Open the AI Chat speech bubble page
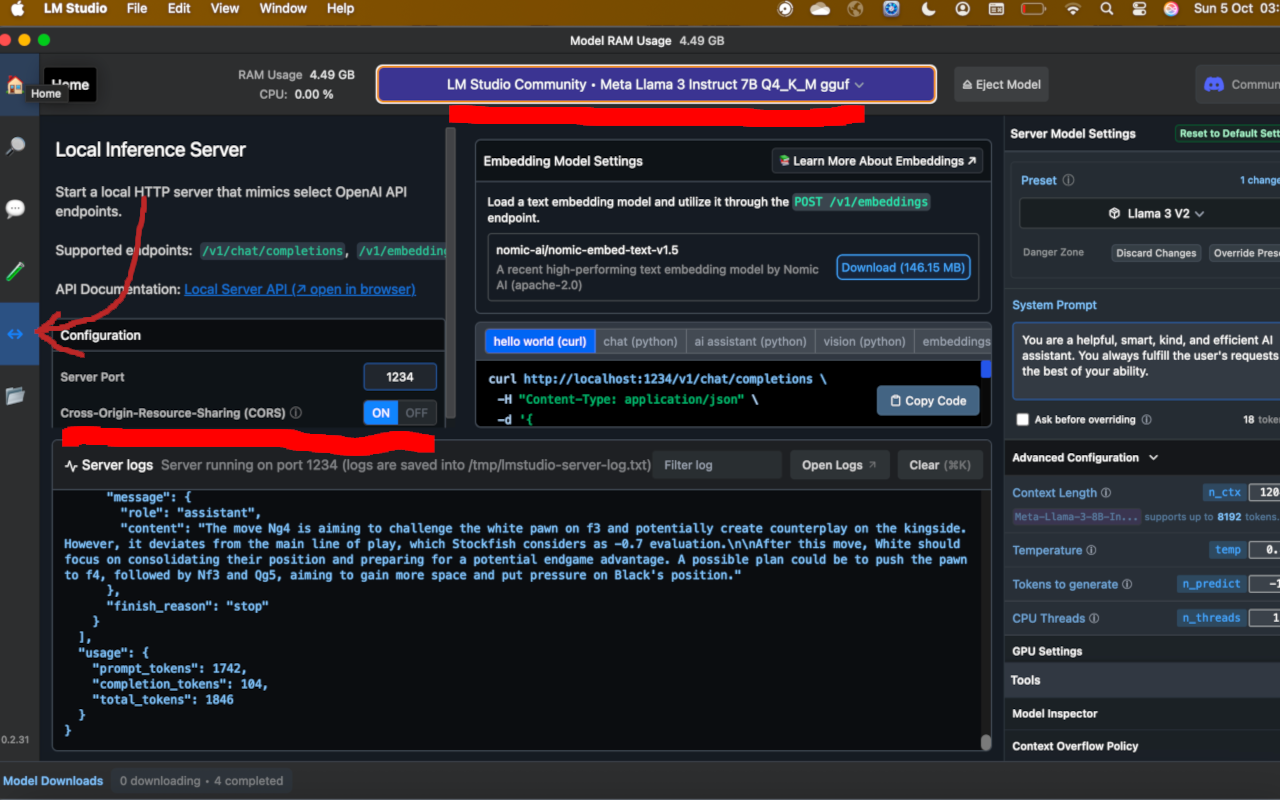This screenshot has width=1280, height=800. point(15,209)
